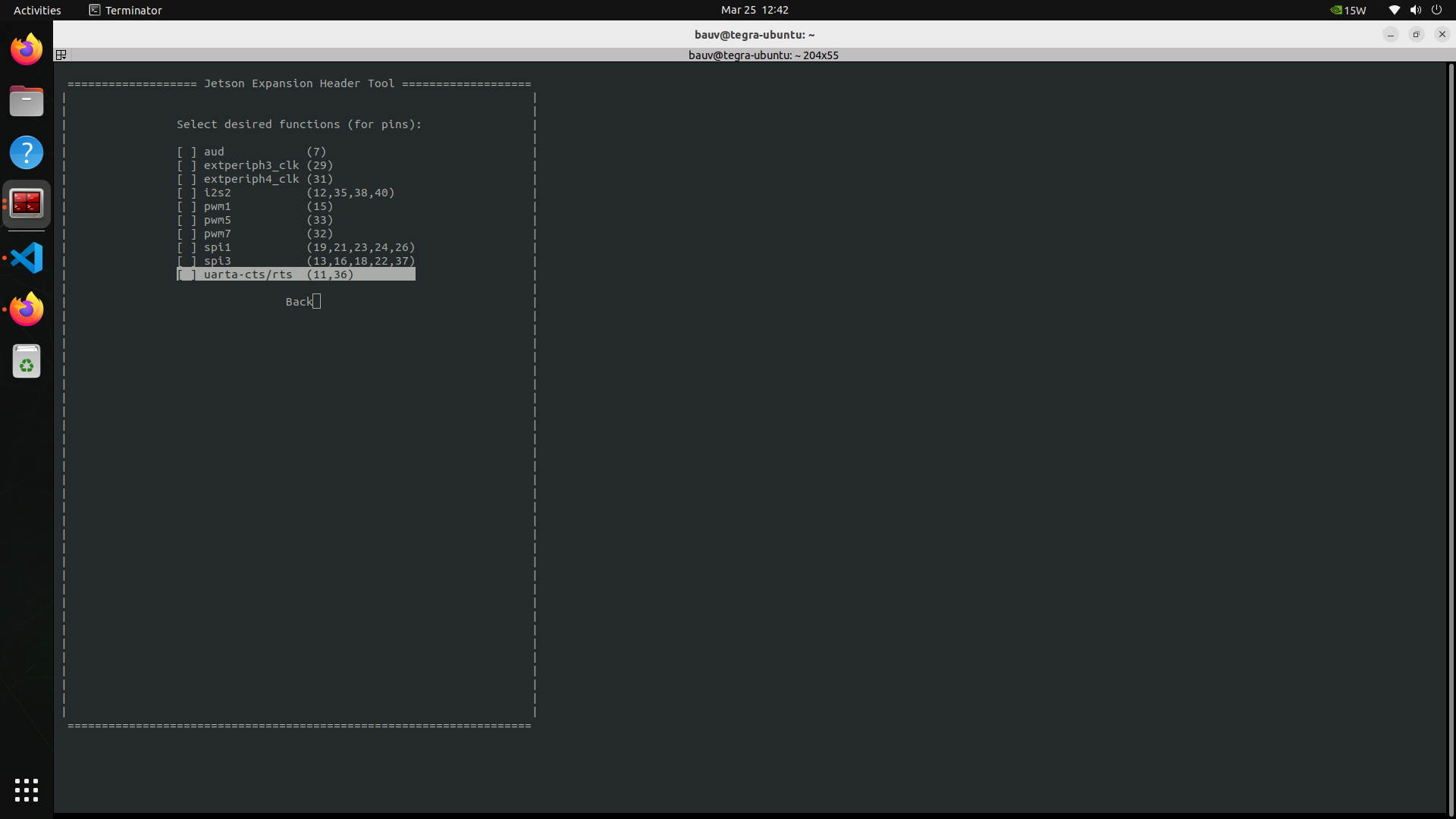The image size is (1456, 819).
Task: Open the Help dock icon
Action: (27, 152)
